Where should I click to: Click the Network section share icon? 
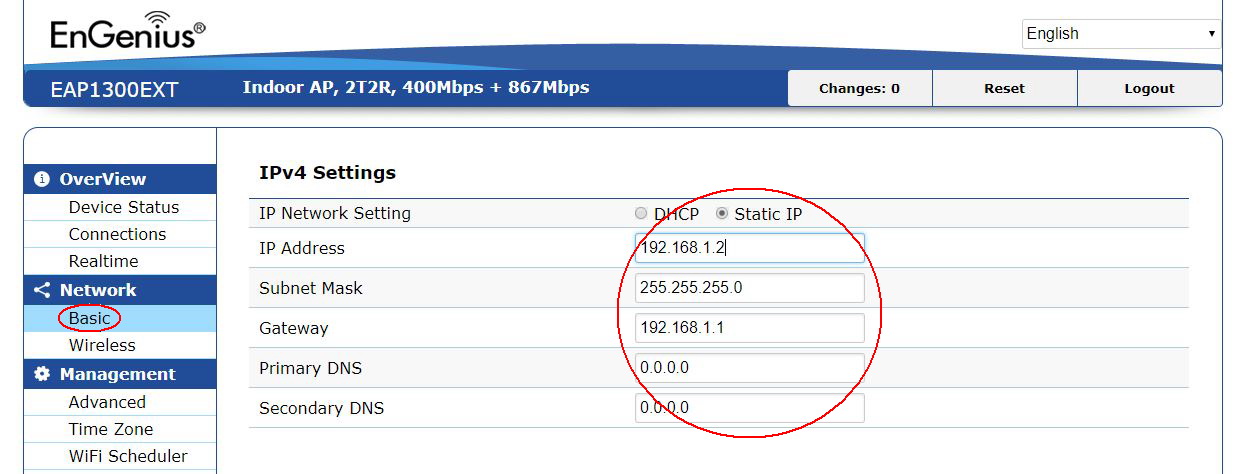[42, 290]
